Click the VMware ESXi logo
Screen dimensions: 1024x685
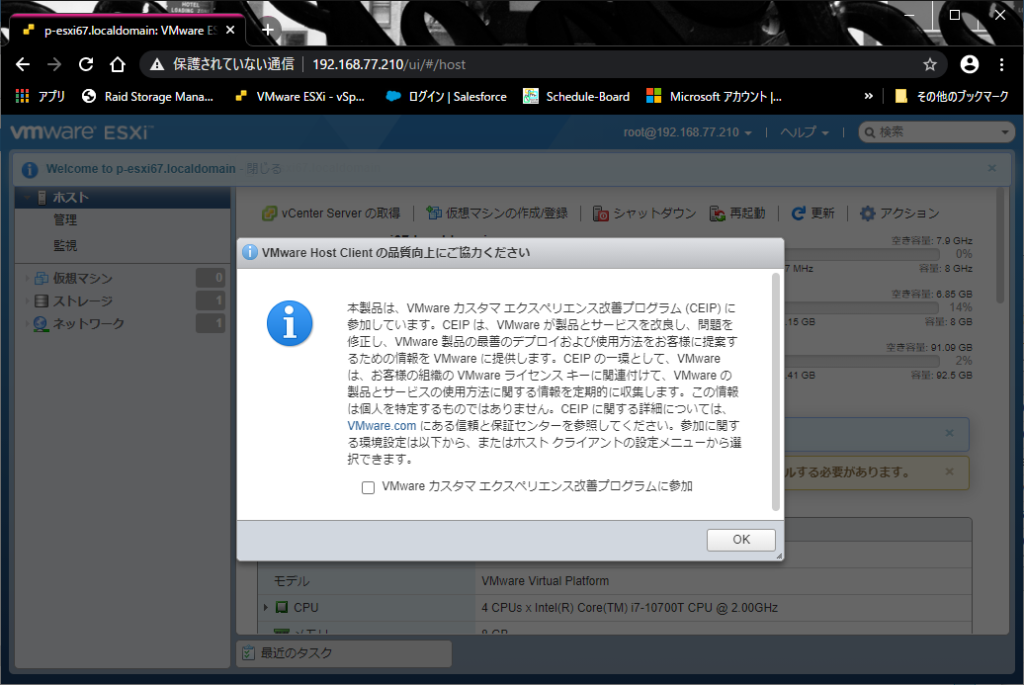click(82, 132)
